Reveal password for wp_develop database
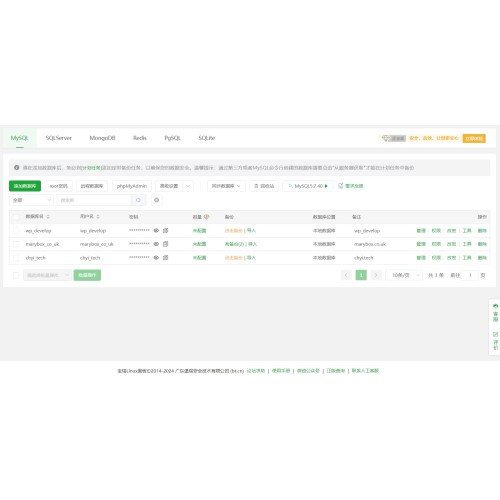The width and height of the screenshot is (500, 500). (156, 230)
